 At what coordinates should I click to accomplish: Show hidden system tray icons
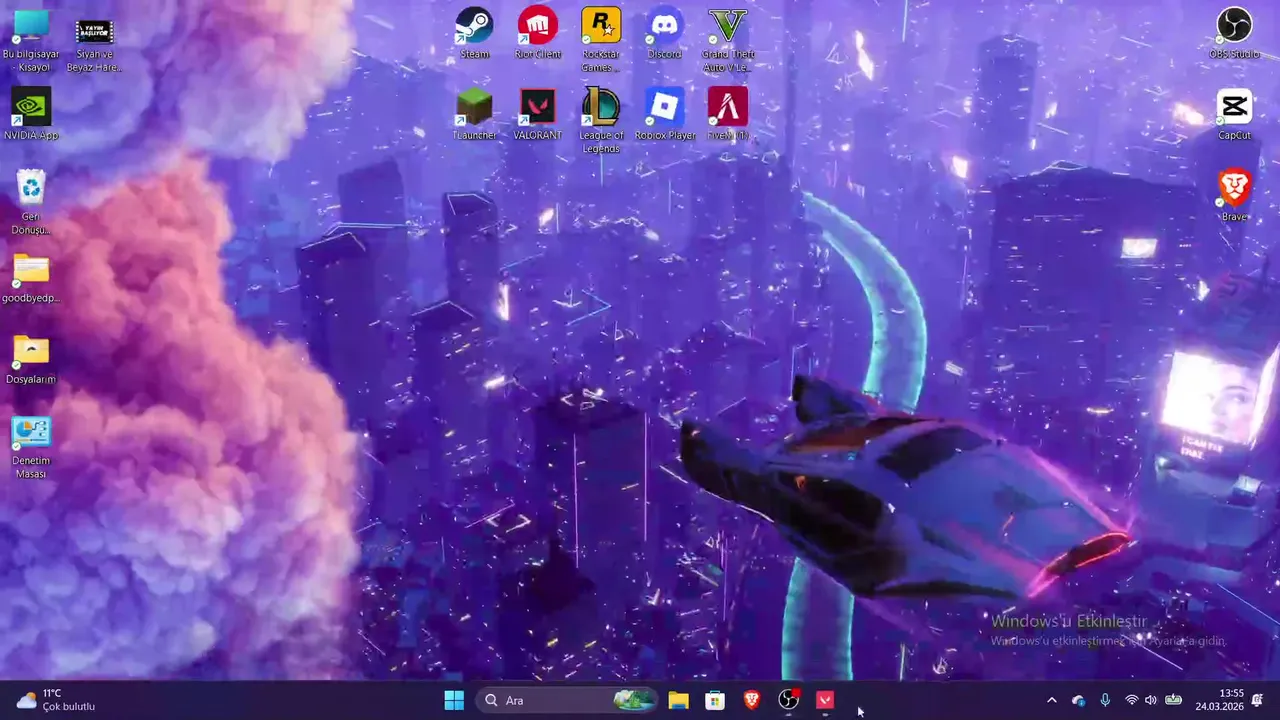[1051, 700]
